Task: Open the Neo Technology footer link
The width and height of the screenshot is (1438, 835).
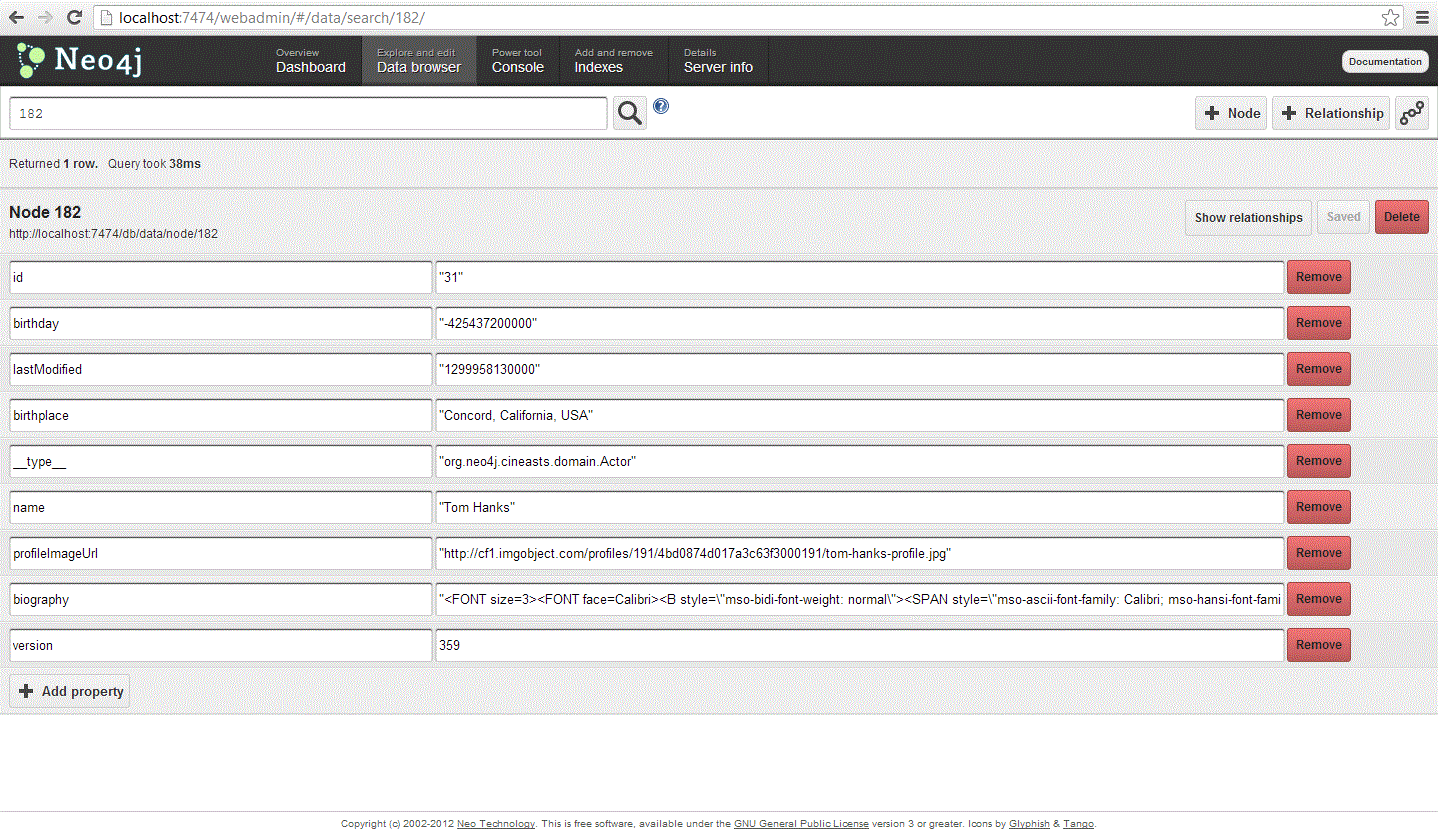Action: [x=495, y=824]
